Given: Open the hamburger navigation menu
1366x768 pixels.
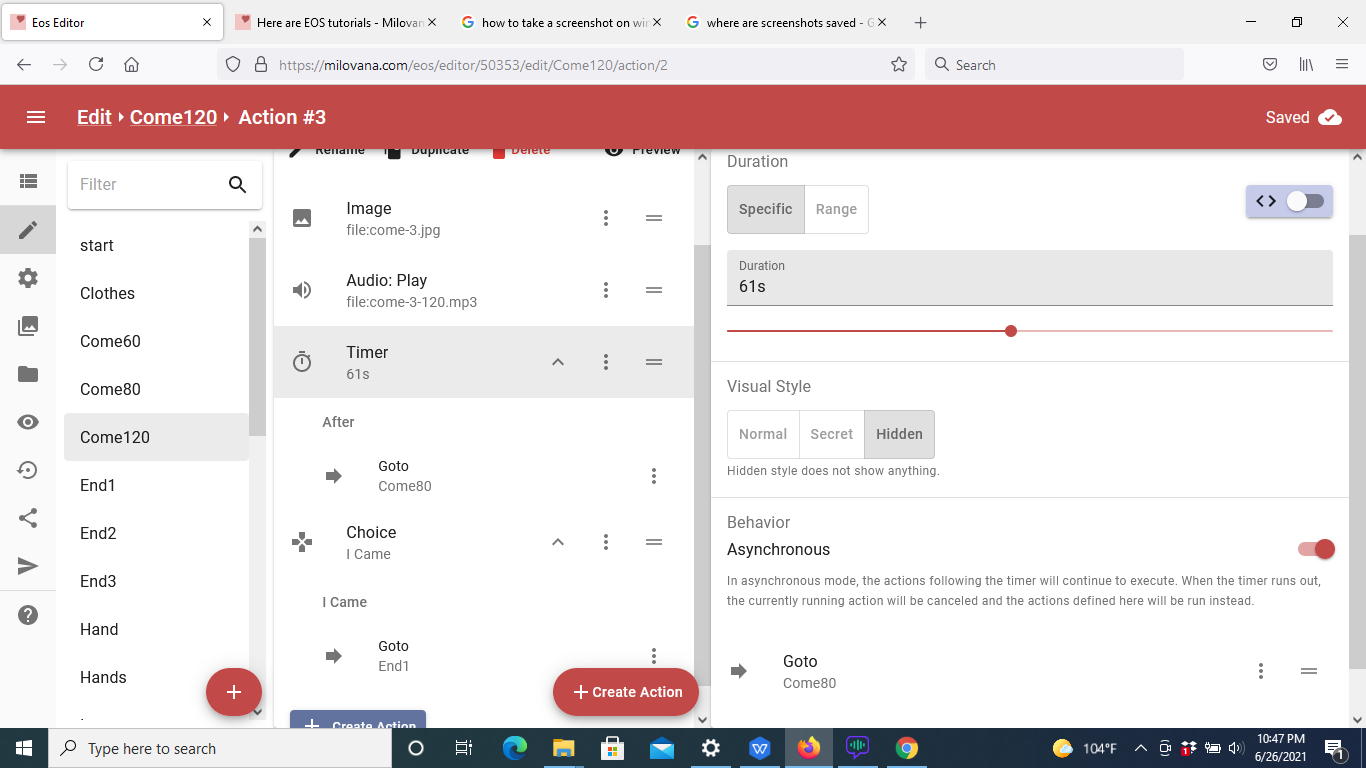Looking at the screenshot, I should (x=36, y=117).
